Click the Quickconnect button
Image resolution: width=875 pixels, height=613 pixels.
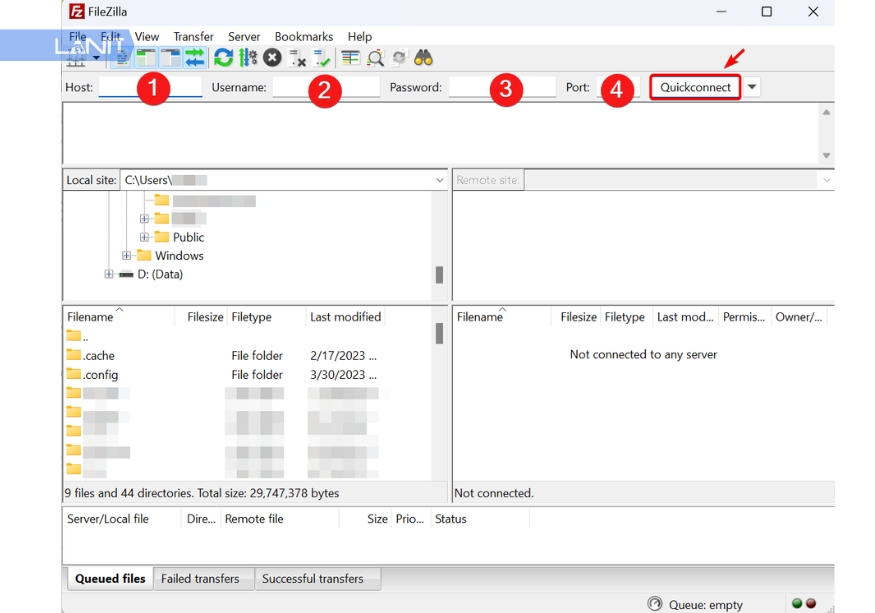click(695, 87)
